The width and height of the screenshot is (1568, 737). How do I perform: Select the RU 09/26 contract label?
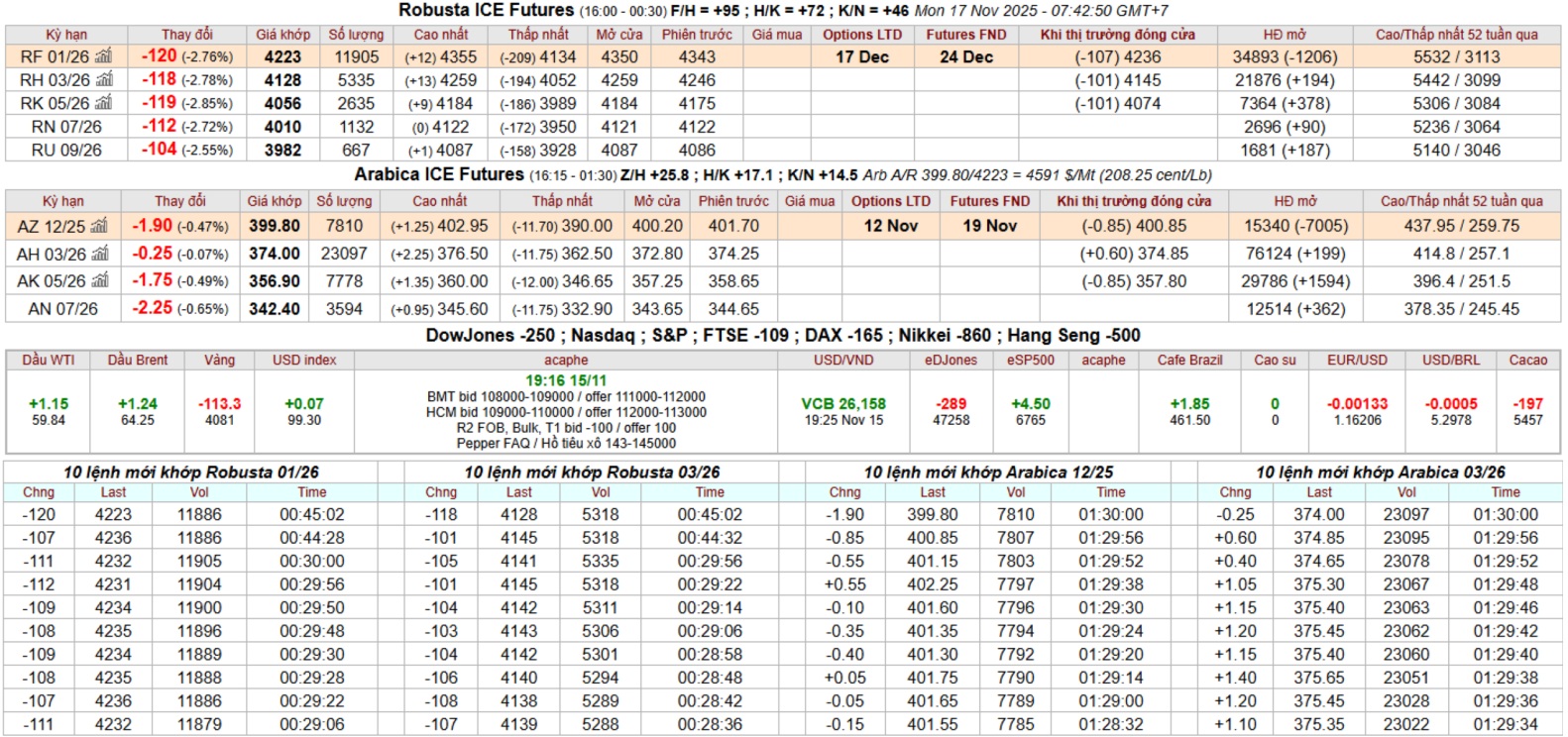click(65, 150)
